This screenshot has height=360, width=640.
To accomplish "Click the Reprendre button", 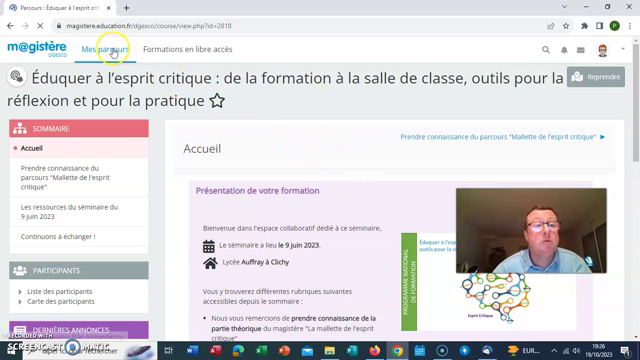I will click(596, 77).
